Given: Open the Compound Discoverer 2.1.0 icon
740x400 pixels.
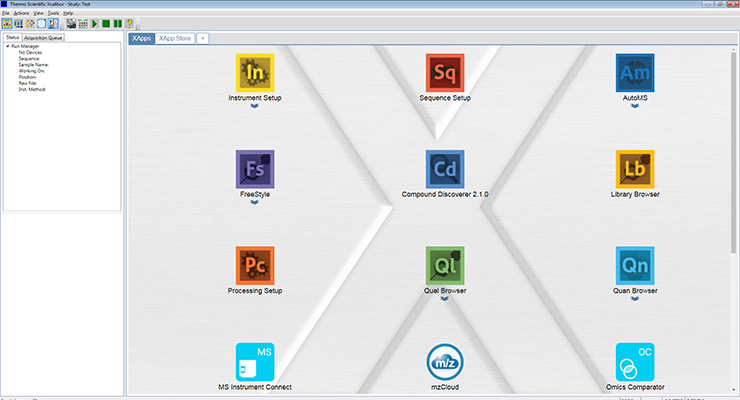Looking at the screenshot, I should pyautogui.click(x=445, y=169).
